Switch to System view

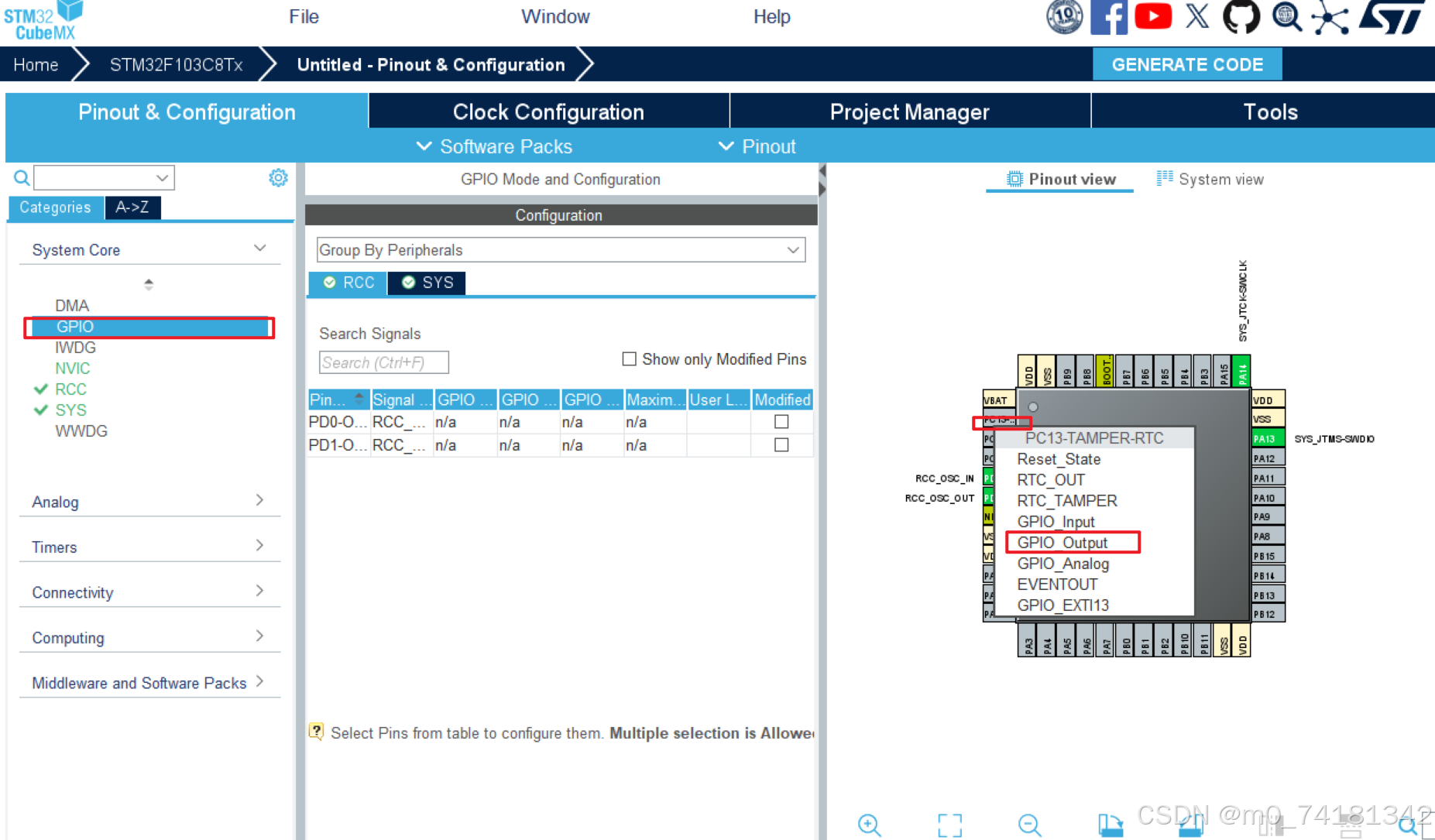(1210, 179)
